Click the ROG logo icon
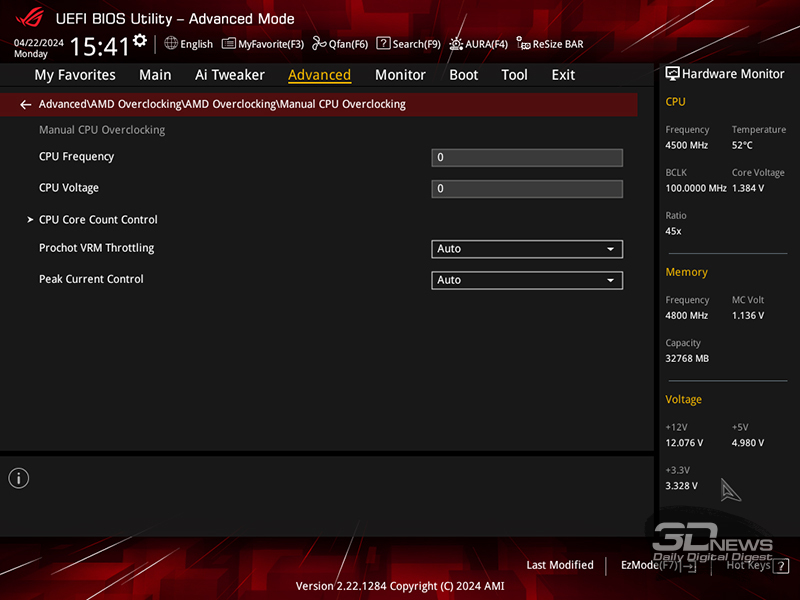 tap(30, 18)
